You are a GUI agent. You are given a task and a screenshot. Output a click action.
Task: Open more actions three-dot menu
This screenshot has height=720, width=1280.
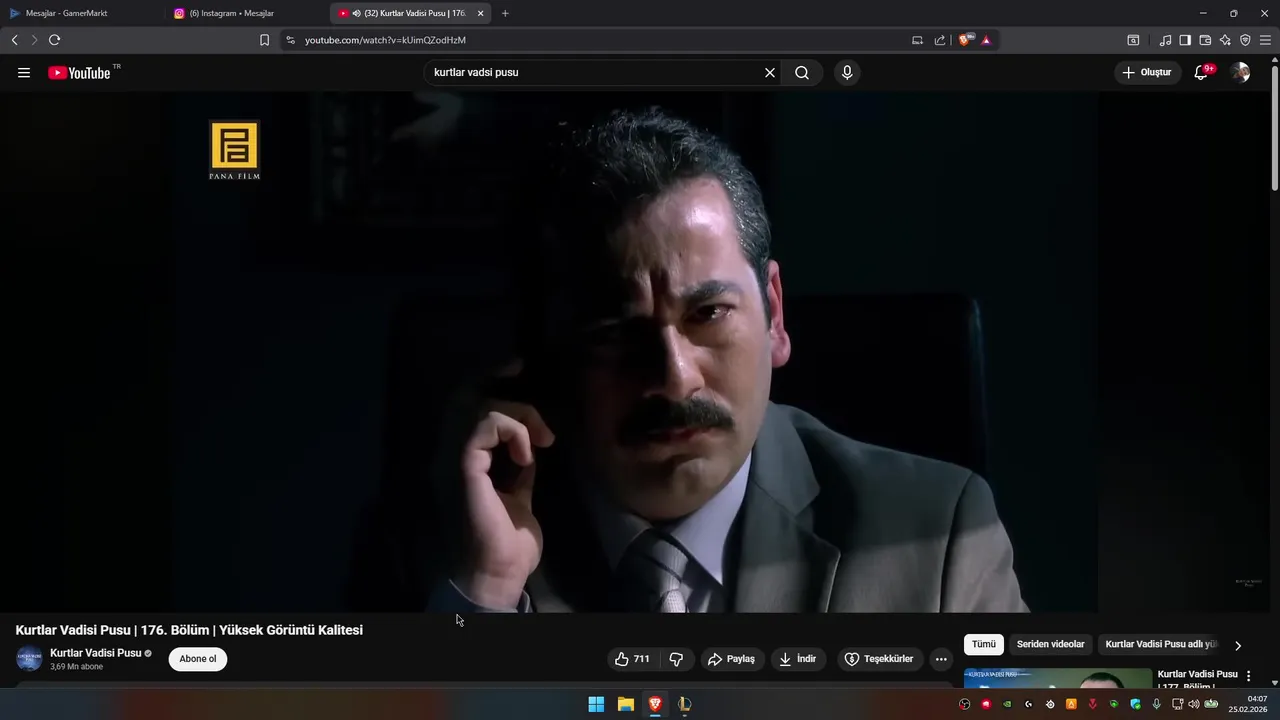click(x=941, y=659)
